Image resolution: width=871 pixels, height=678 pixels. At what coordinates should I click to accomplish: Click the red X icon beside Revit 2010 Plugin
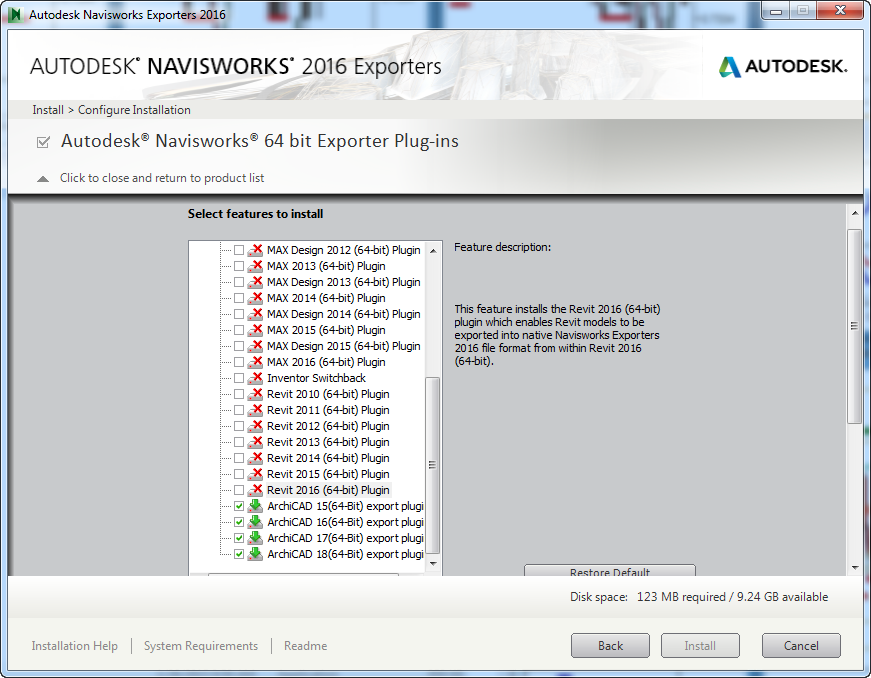click(x=255, y=394)
